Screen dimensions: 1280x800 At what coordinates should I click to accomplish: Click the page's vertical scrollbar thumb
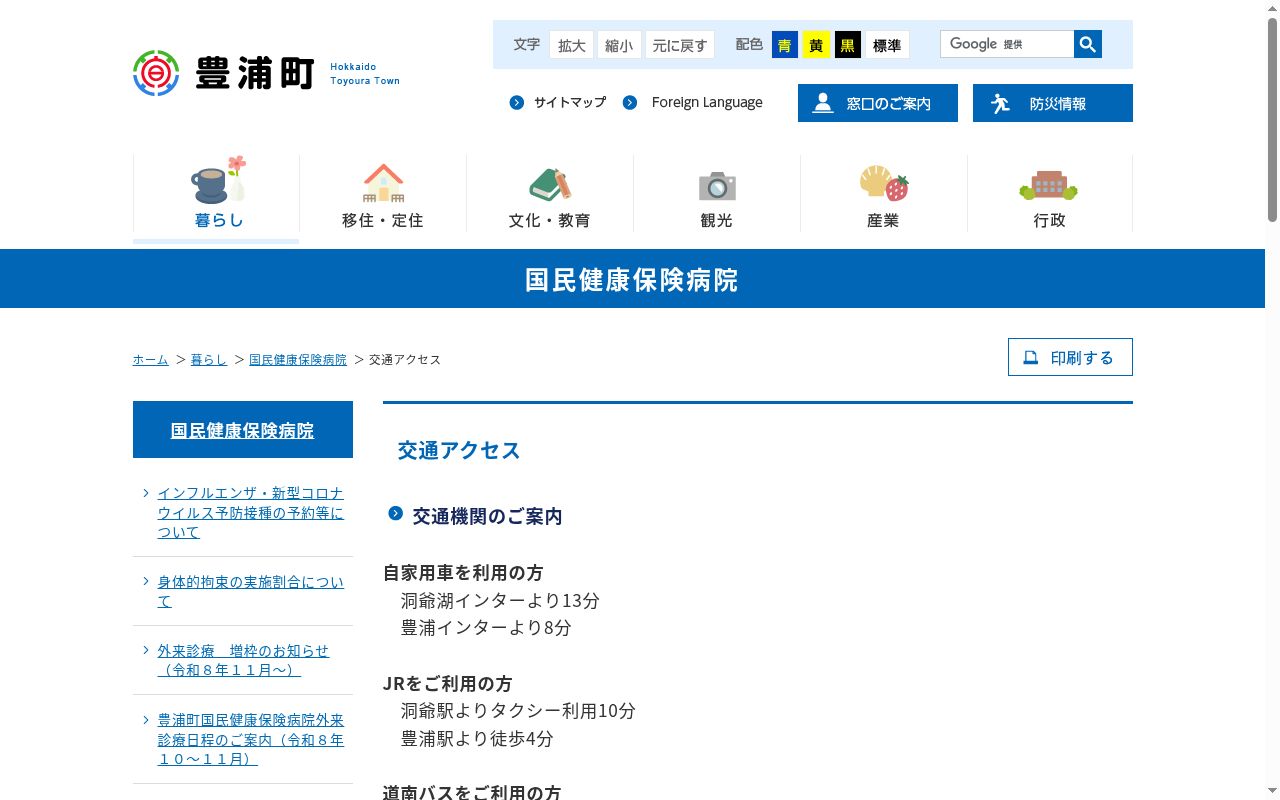point(1272,120)
